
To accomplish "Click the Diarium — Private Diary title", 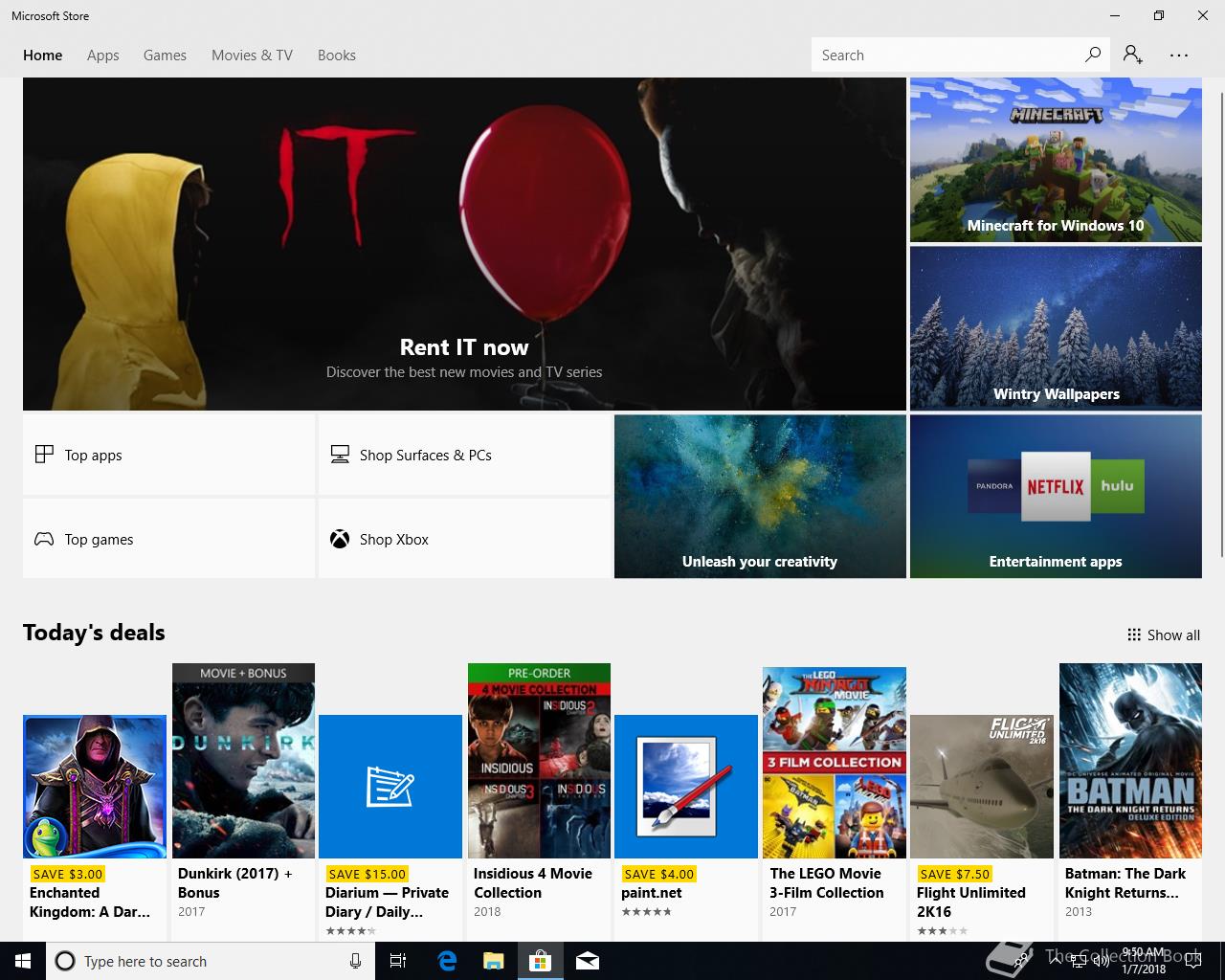I will pos(388,902).
